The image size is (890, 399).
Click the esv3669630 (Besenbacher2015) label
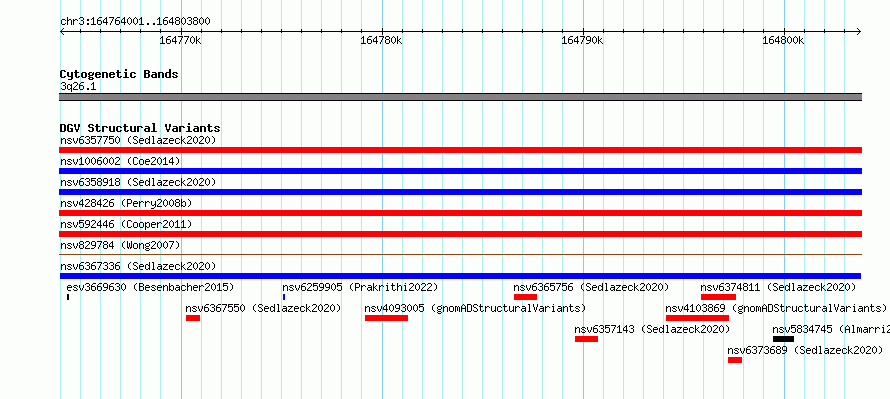click(x=150, y=287)
